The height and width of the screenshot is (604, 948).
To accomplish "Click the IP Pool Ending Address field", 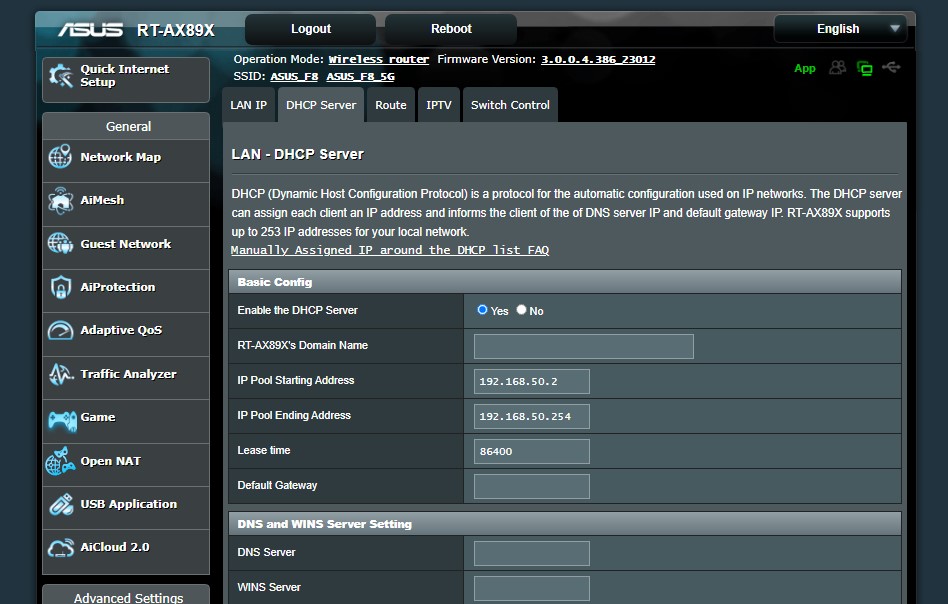I will tap(531, 417).
